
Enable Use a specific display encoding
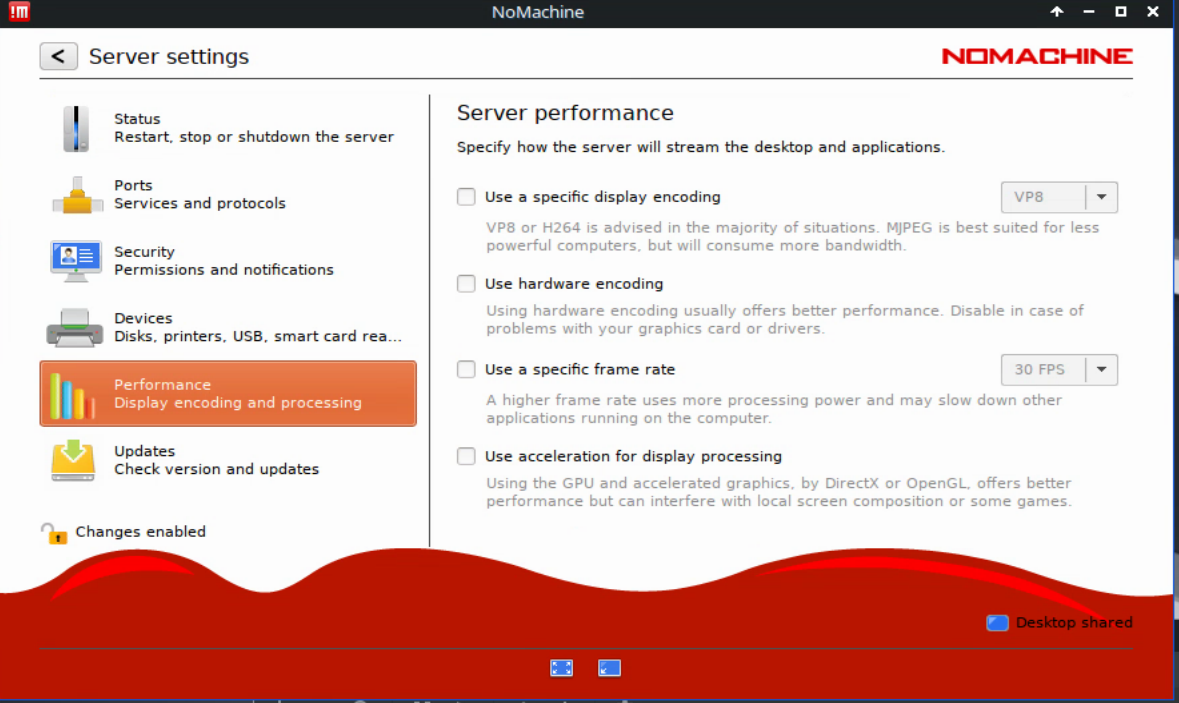[x=466, y=197]
